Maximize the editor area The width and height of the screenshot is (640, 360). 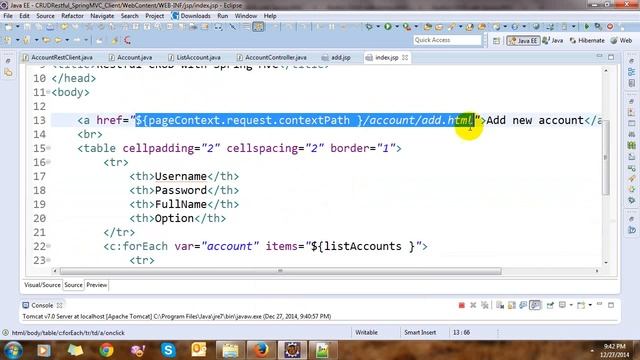pyautogui.click(x=611, y=57)
